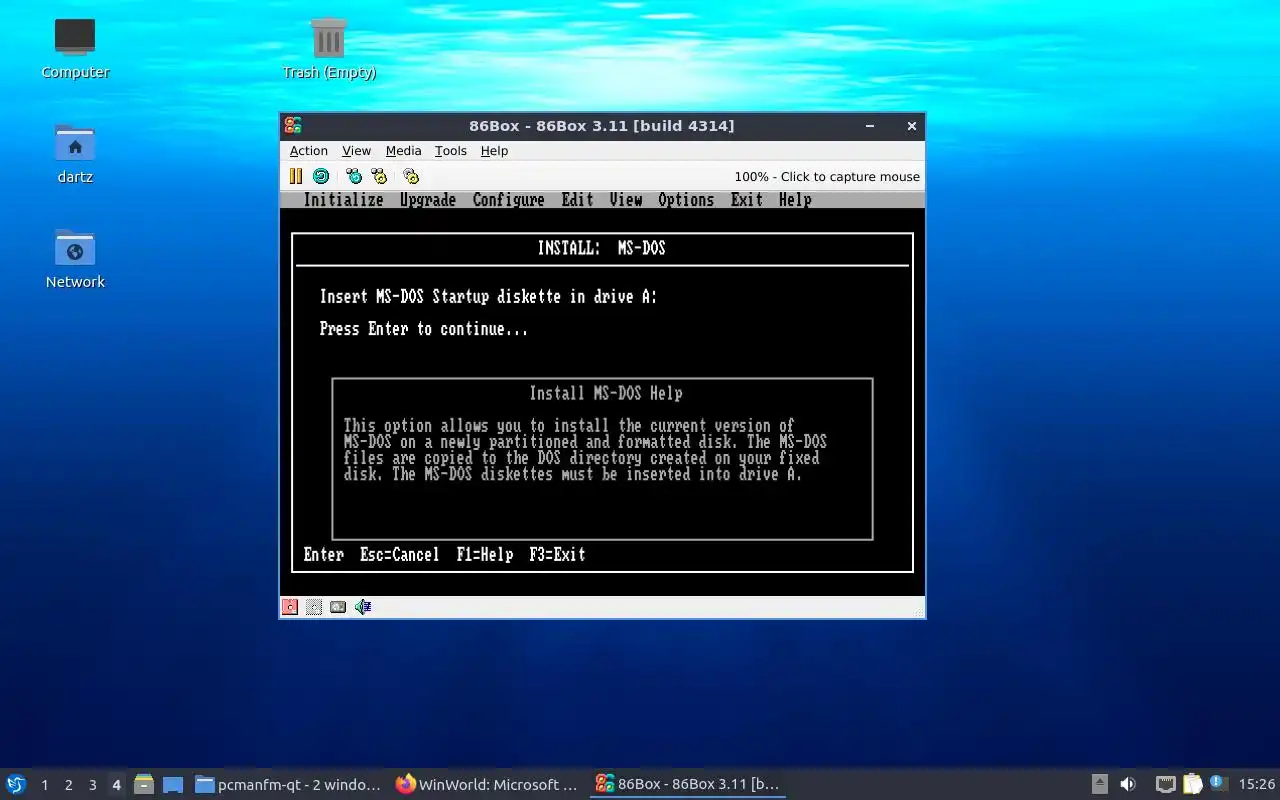Viewport: 1280px width, 800px height.
Task: Pause the 86Box emulation
Action: coord(295,176)
